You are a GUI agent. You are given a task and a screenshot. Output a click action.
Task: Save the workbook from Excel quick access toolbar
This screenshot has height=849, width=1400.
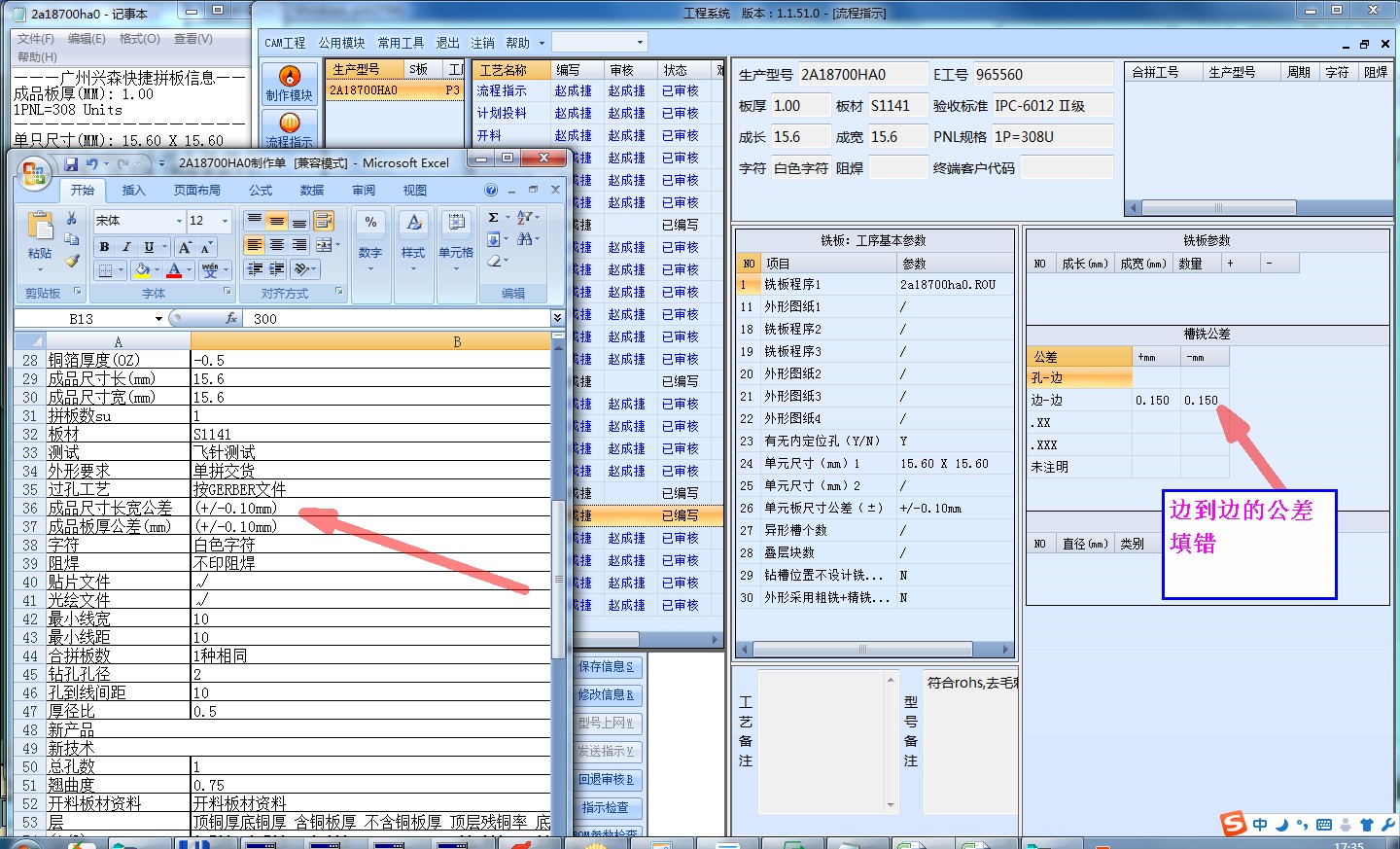coord(70,163)
